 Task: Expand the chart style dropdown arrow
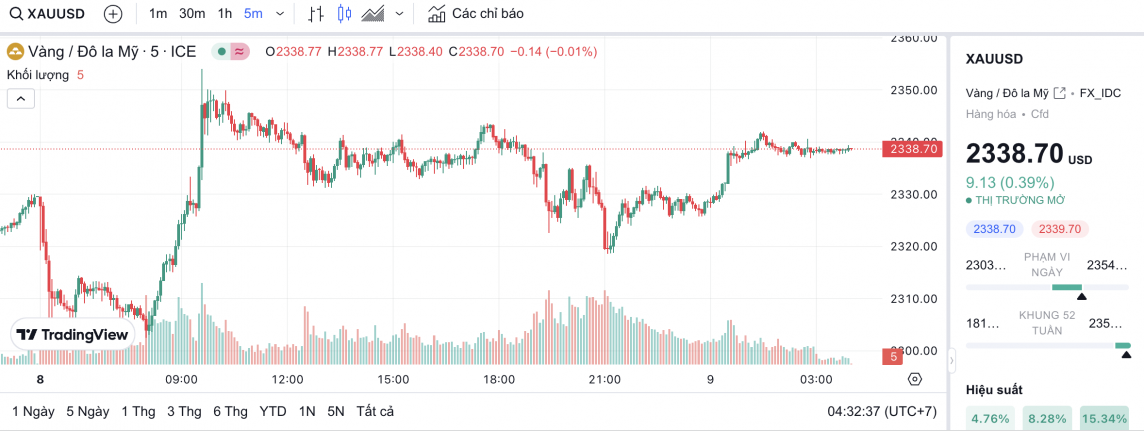click(400, 14)
